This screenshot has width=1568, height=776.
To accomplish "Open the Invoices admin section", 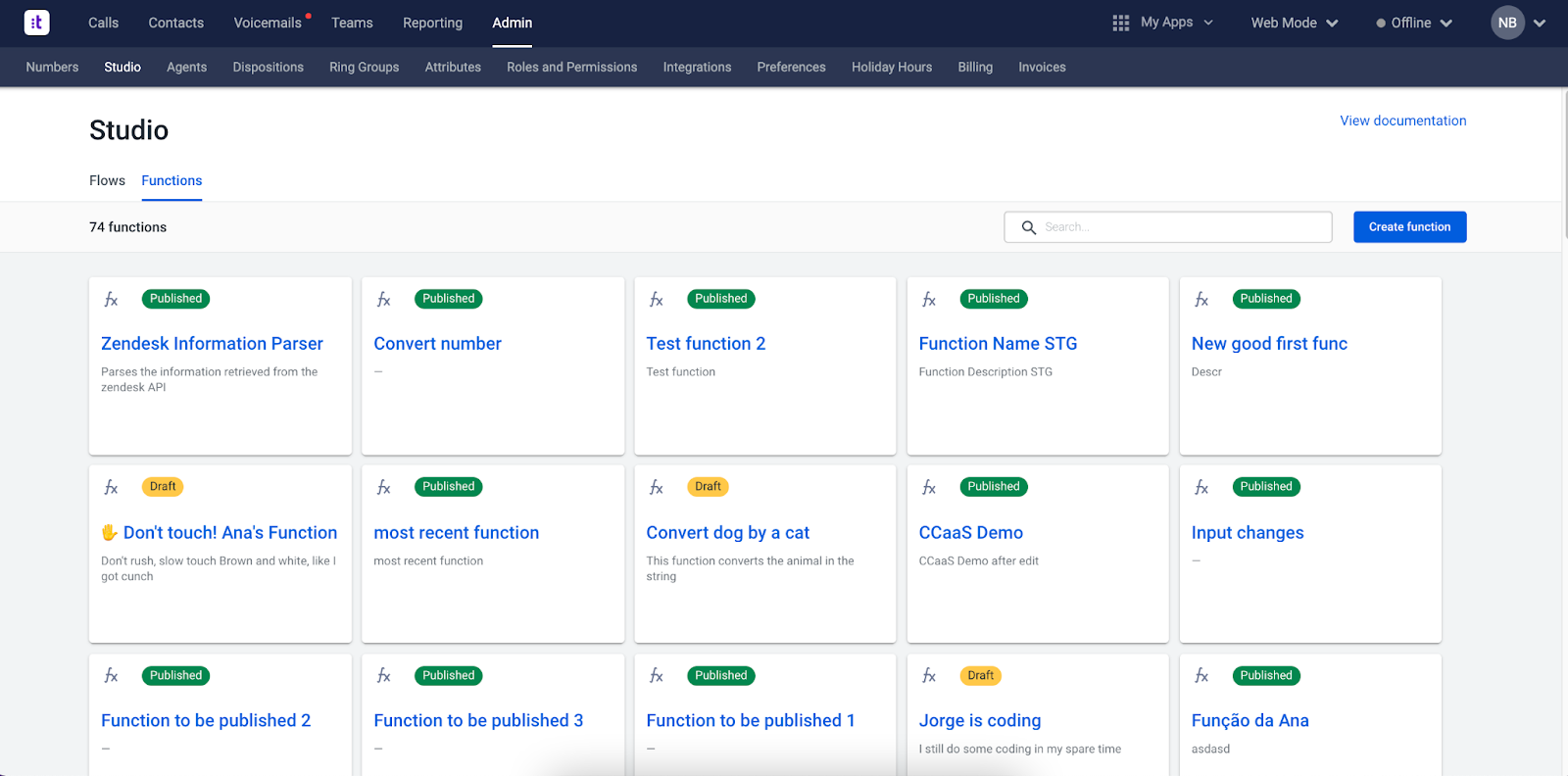I will 1042,67.
